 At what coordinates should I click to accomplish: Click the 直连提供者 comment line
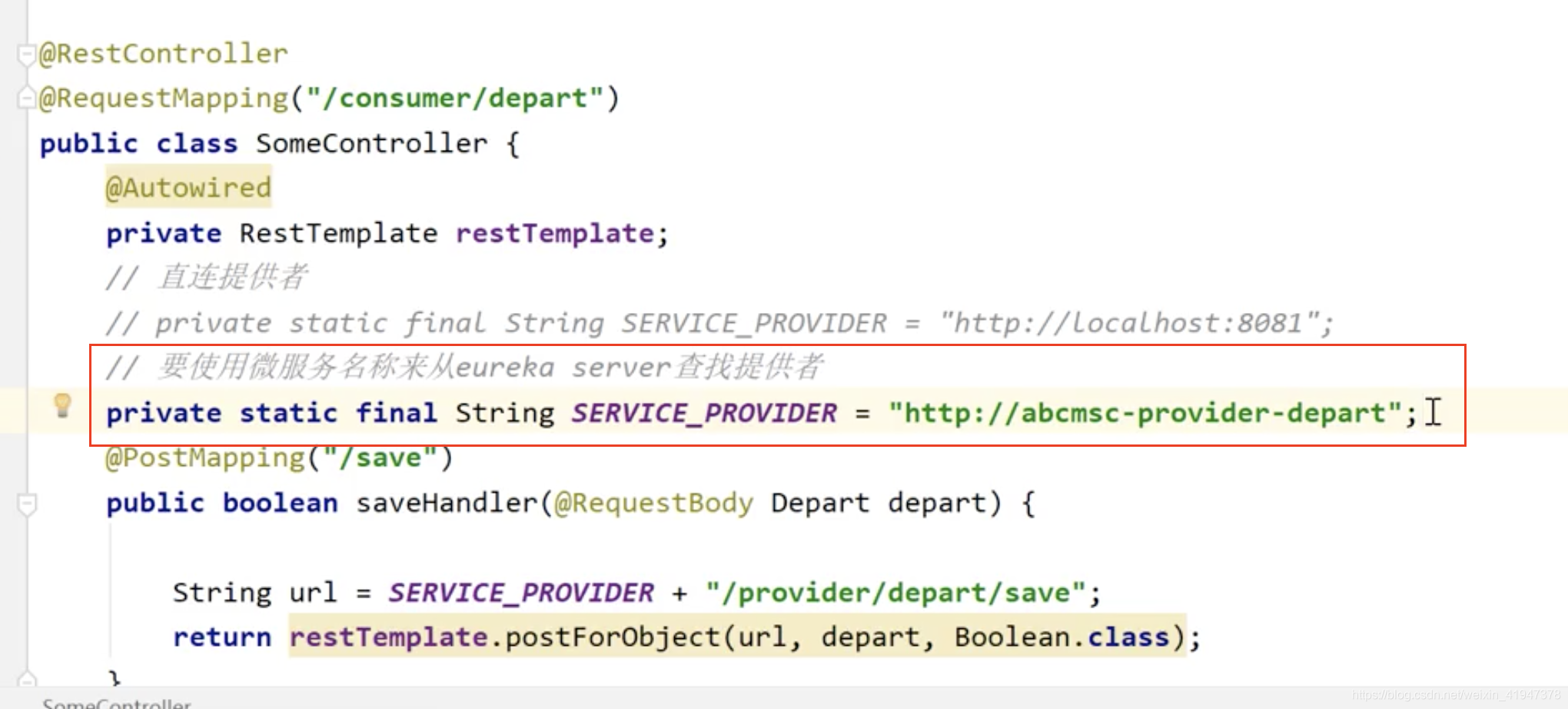click(x=207, y=277)
